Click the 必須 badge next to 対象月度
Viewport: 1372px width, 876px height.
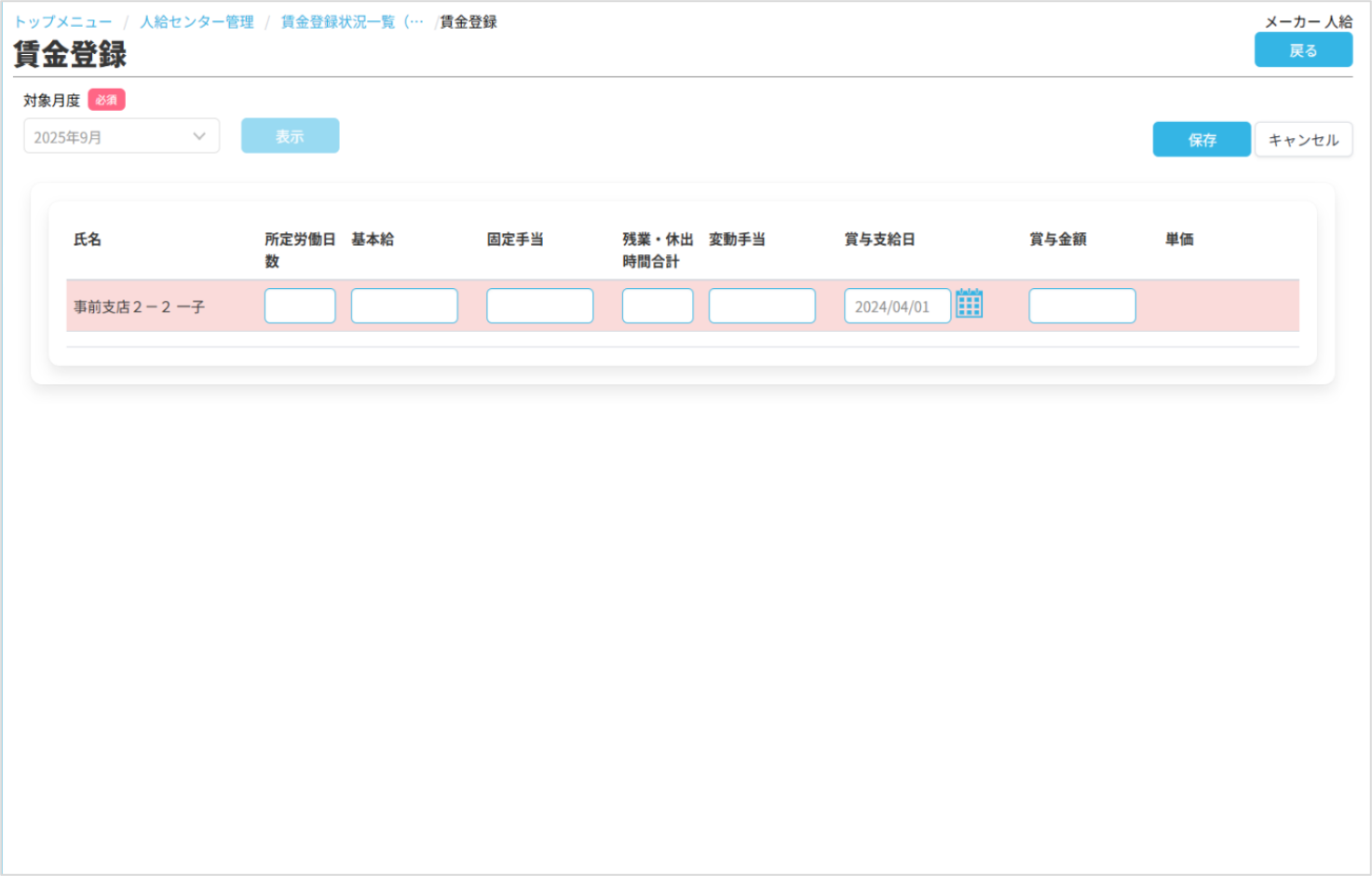[106, 100]
